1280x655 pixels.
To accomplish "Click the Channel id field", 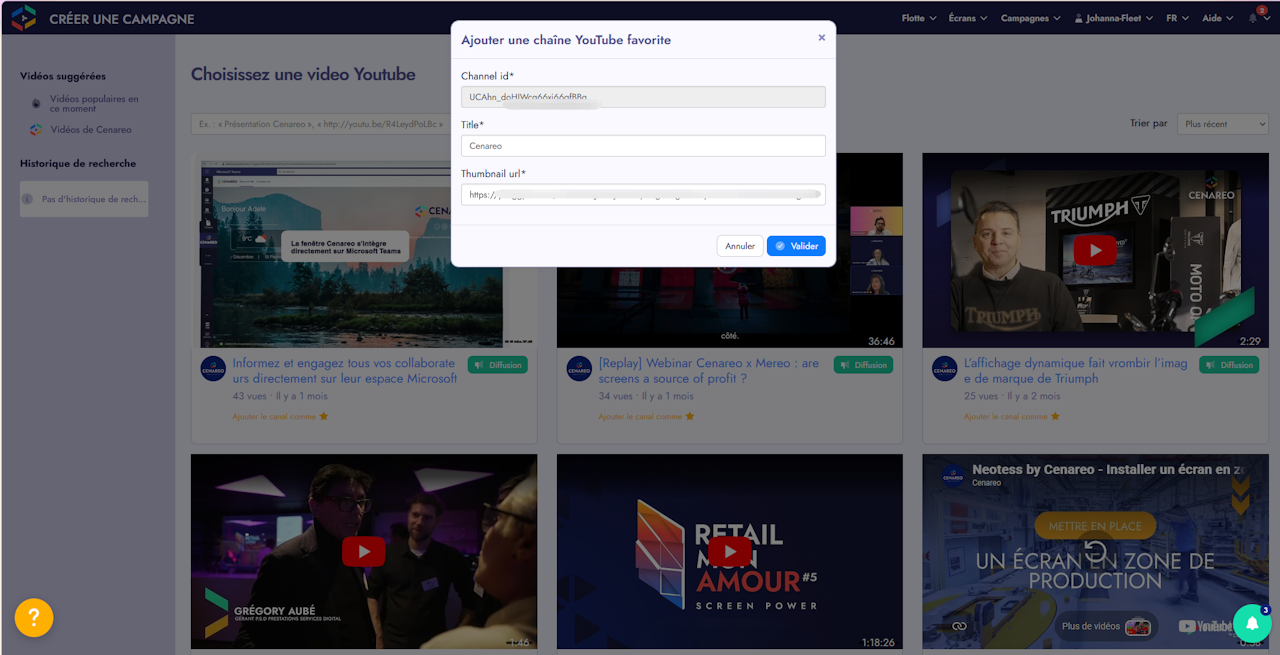I will click(x=643, y=97).
